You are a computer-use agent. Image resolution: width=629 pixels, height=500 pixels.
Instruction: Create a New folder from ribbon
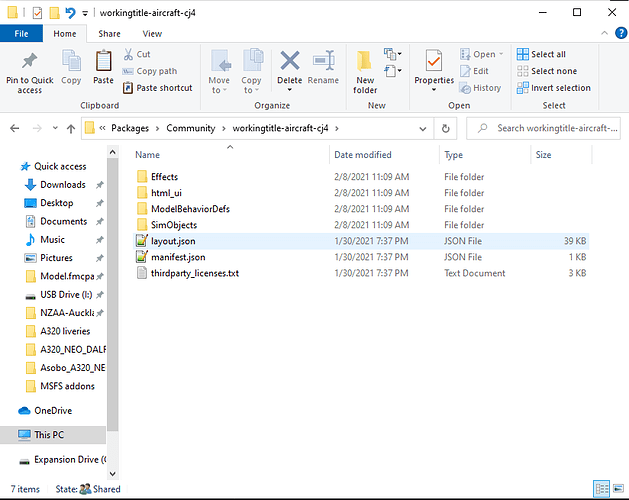(x=365, y=68)
